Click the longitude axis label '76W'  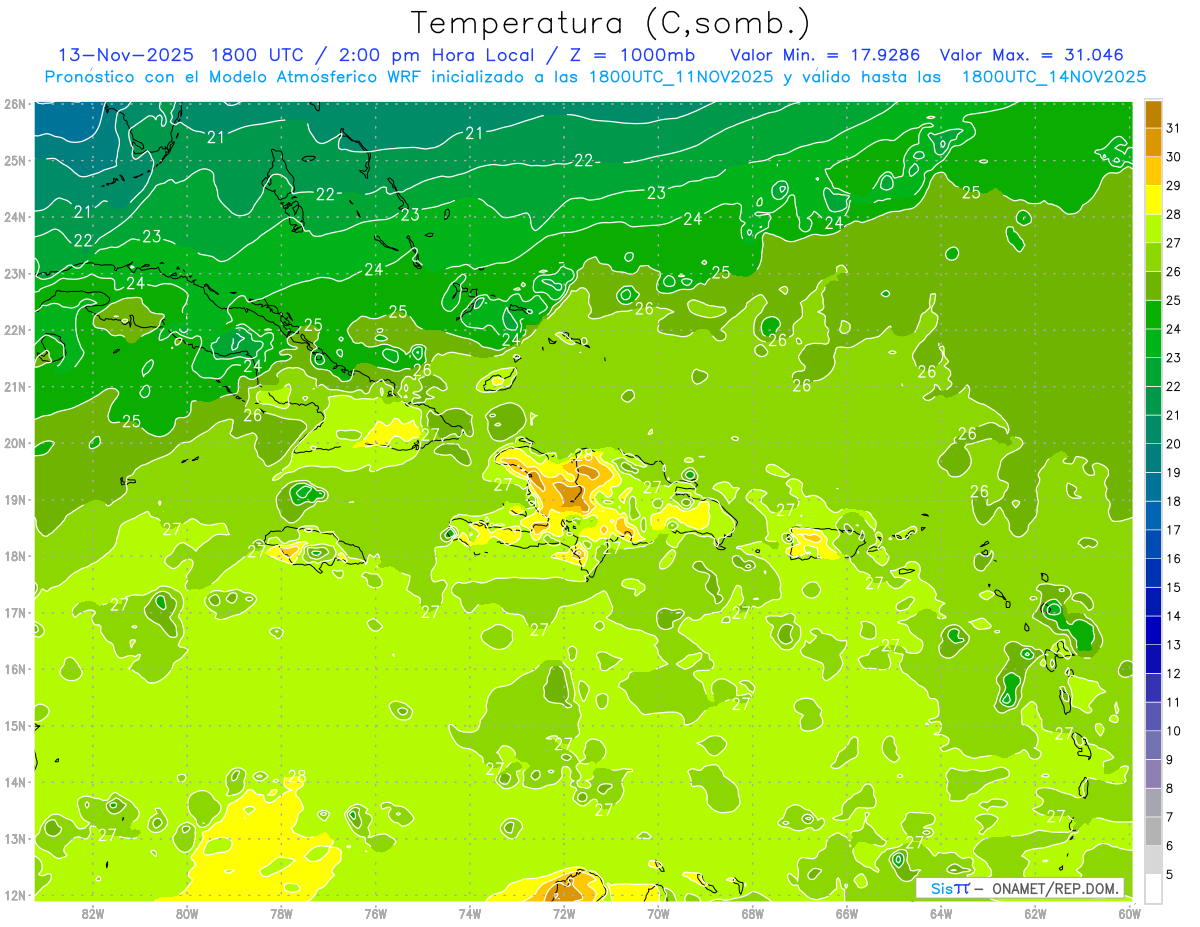376,913
